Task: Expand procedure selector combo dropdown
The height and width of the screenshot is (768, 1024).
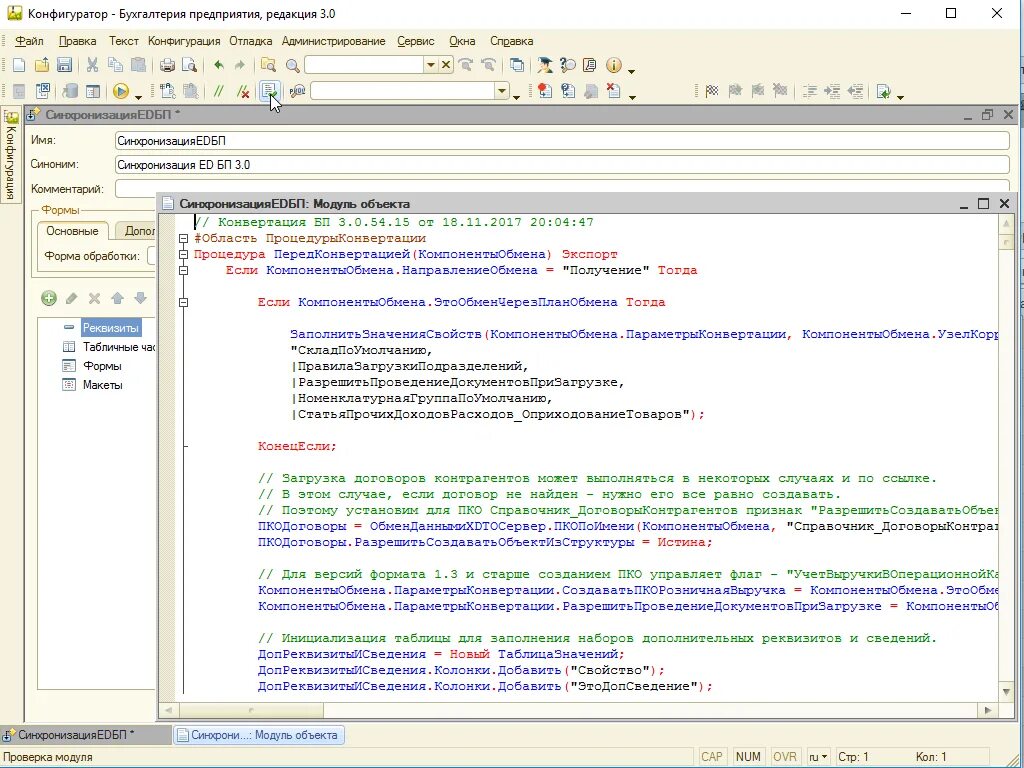Action: 502,91
